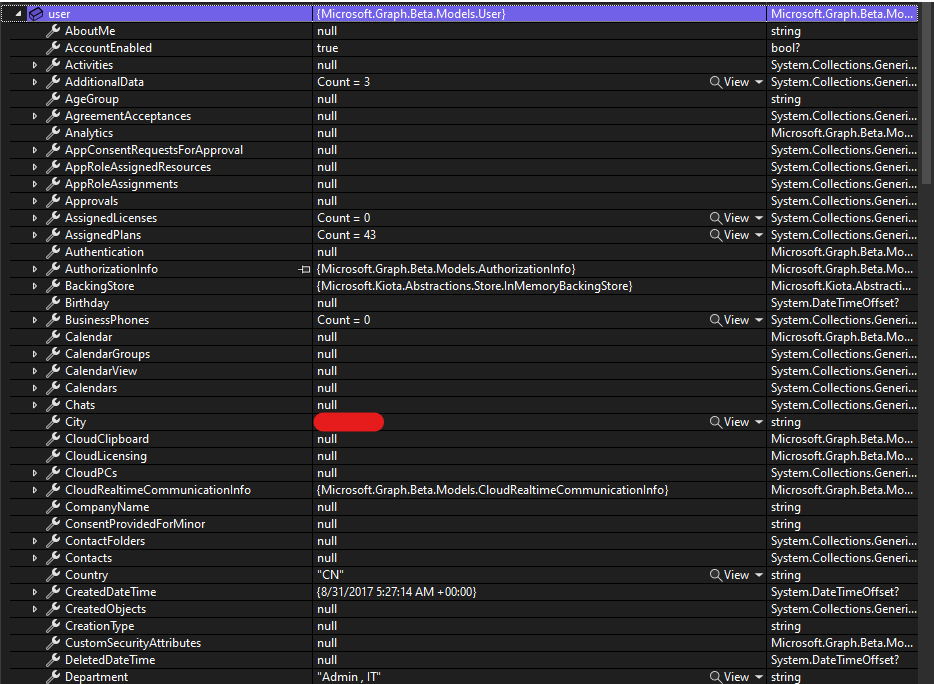934x684 pixels.
Task: Open View visualizer for AssignedPlans
Action: click(x=730, y=235)
